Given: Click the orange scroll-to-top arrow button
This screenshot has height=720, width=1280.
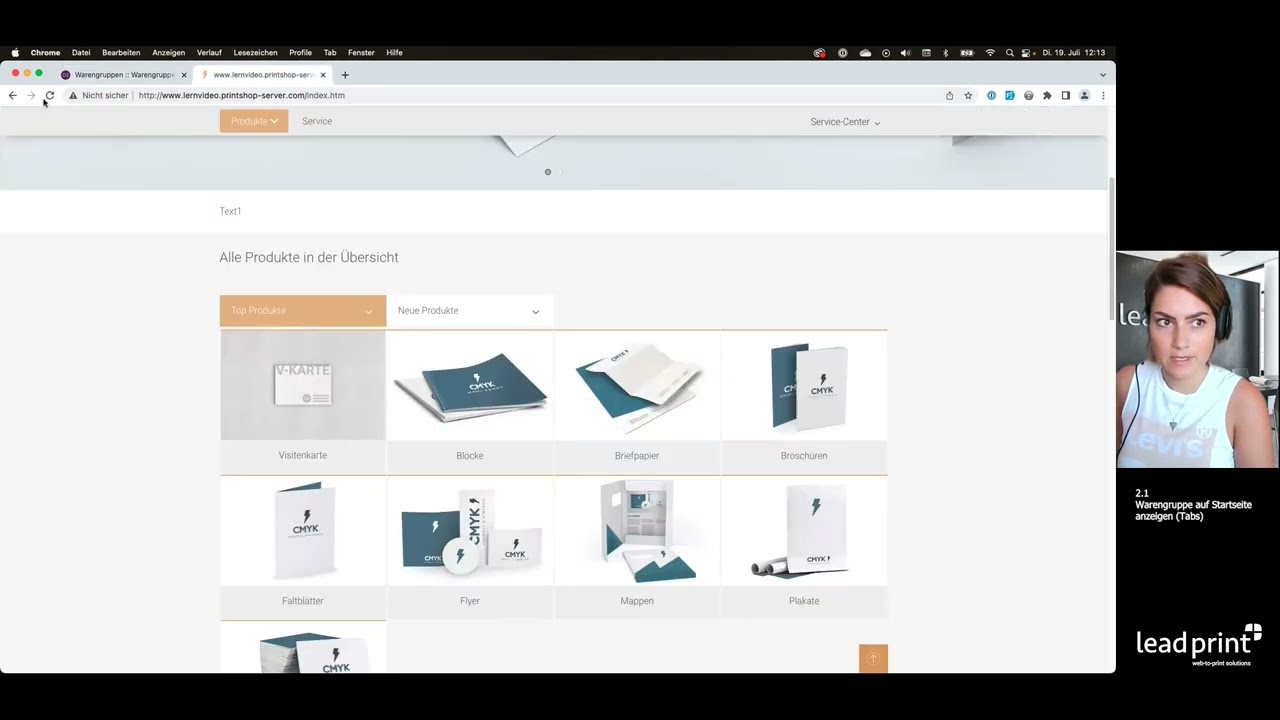Looking at the screenshot, I should tap(873, 658).
